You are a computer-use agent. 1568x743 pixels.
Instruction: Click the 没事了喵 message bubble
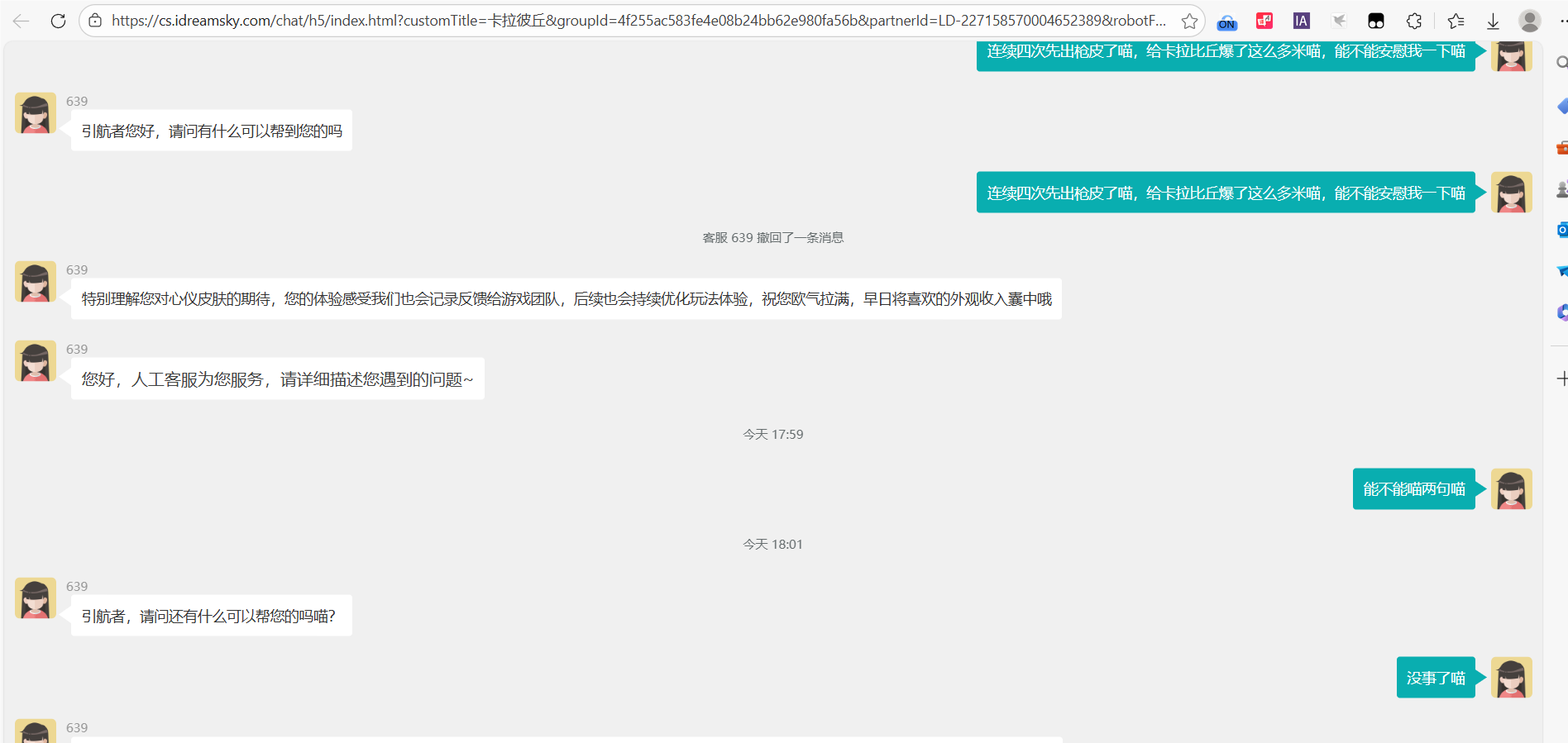[1436, 678]
